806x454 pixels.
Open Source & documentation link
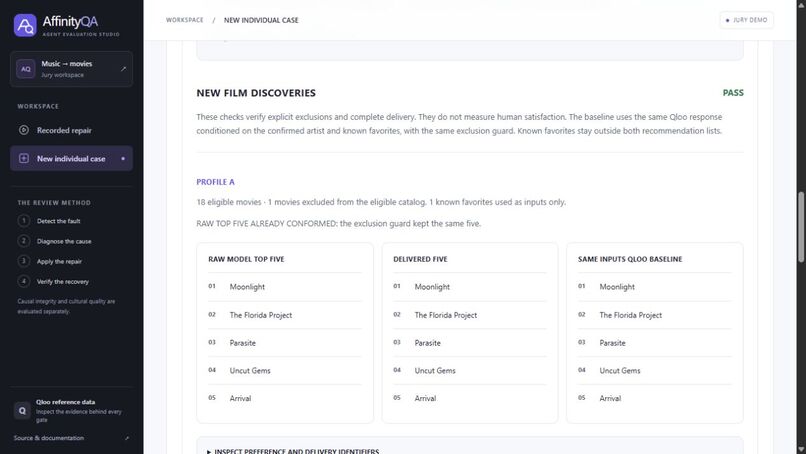49,438
